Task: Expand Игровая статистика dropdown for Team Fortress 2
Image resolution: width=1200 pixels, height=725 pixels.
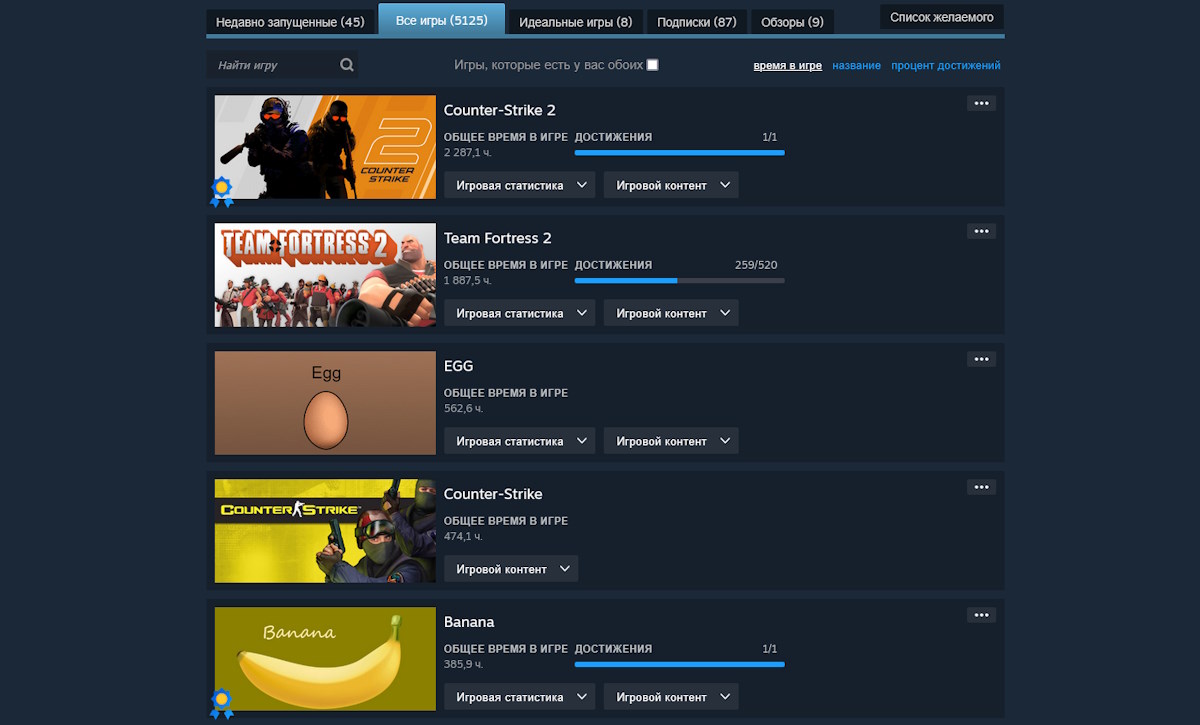Action: coord(520,313)
